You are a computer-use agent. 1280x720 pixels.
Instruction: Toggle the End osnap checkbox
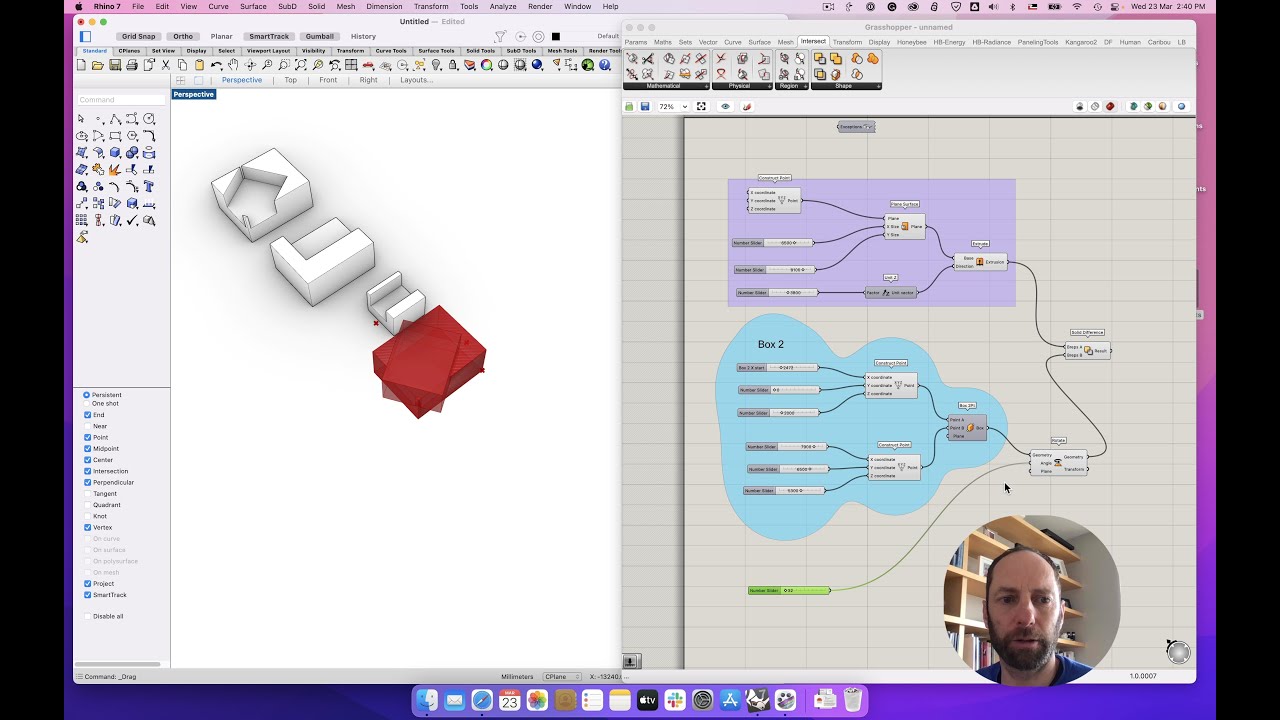pos(87,415)
